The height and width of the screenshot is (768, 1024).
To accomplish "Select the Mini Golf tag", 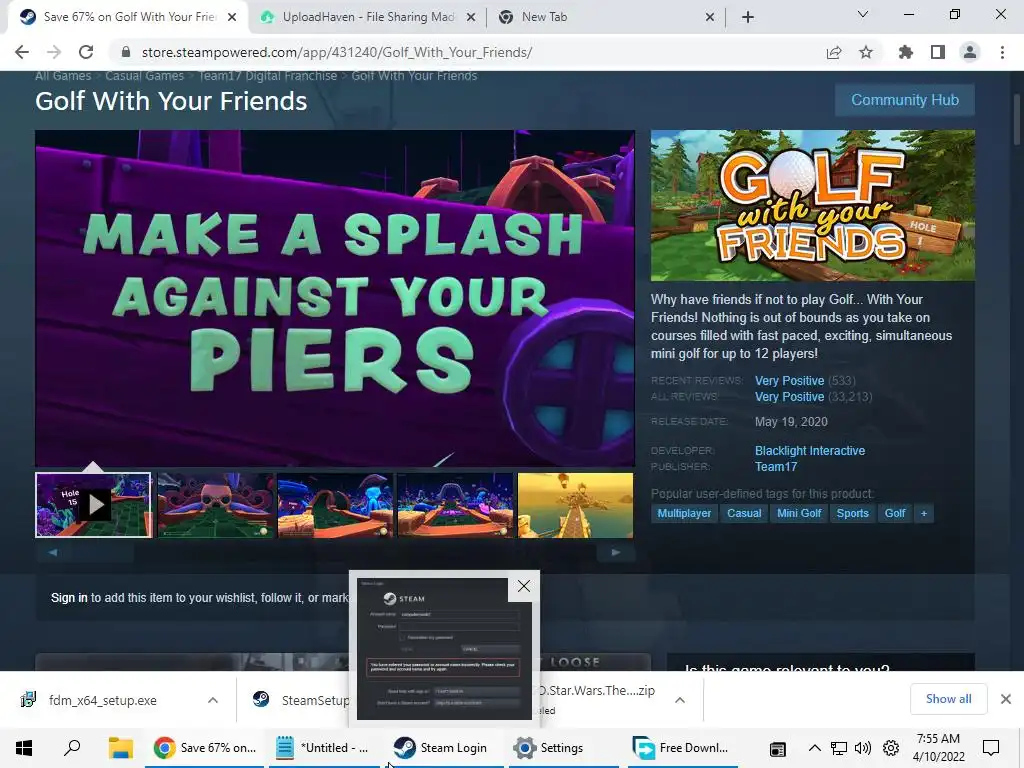I will tap(799, 513).
